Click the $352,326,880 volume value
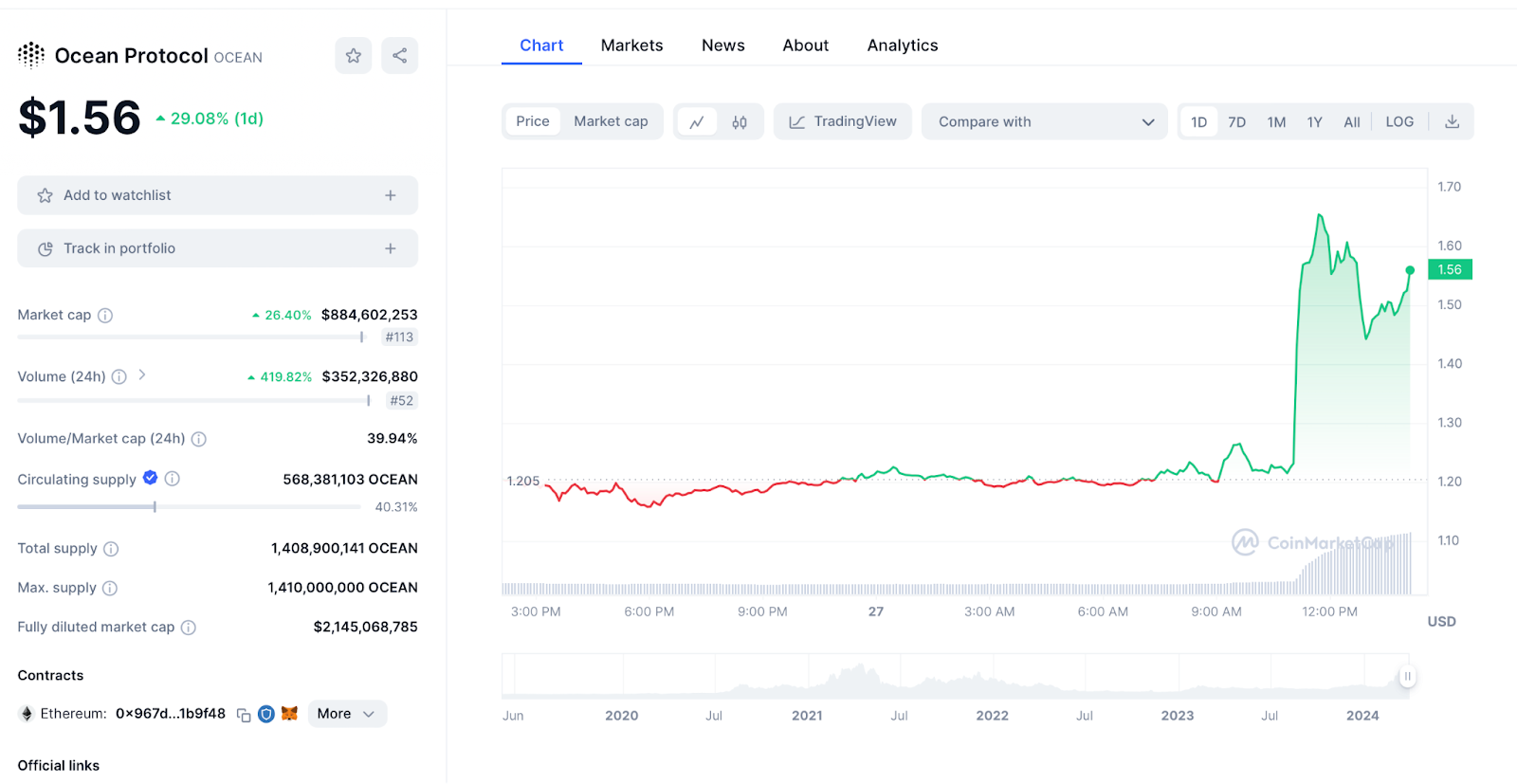 (x=370, y=376)
